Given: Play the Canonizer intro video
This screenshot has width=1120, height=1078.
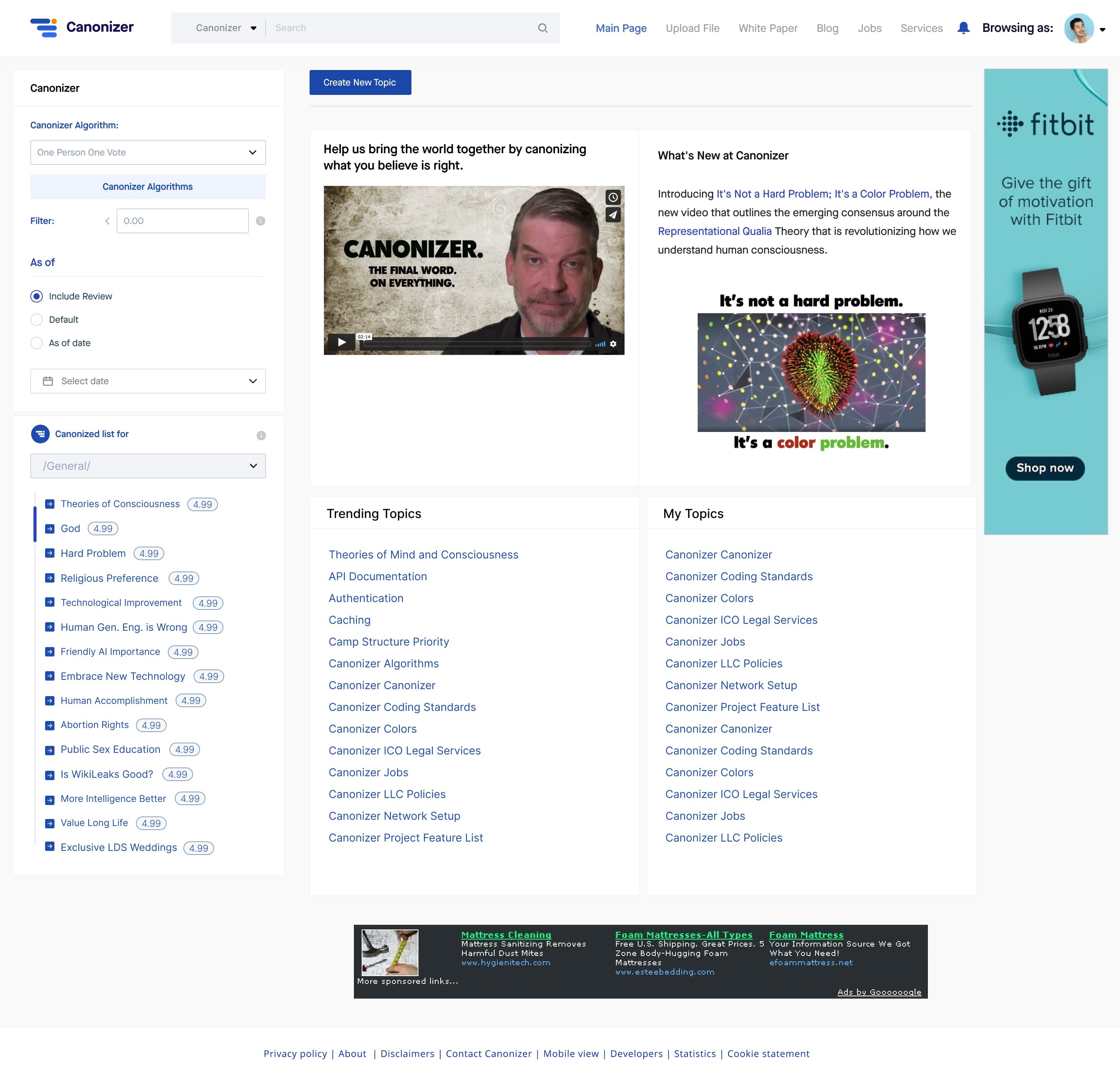Looking at the screenshot, I should (x=342, y=343).
